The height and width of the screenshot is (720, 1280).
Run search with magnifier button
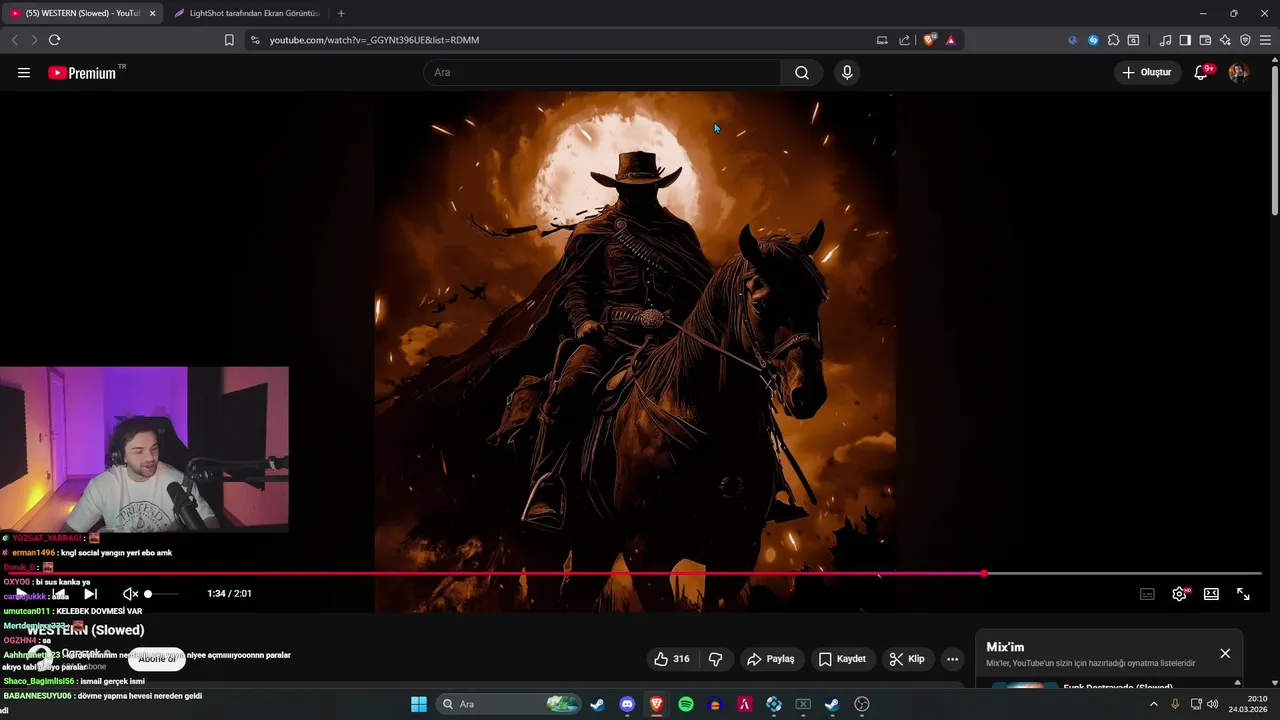[x=802, y=73]
